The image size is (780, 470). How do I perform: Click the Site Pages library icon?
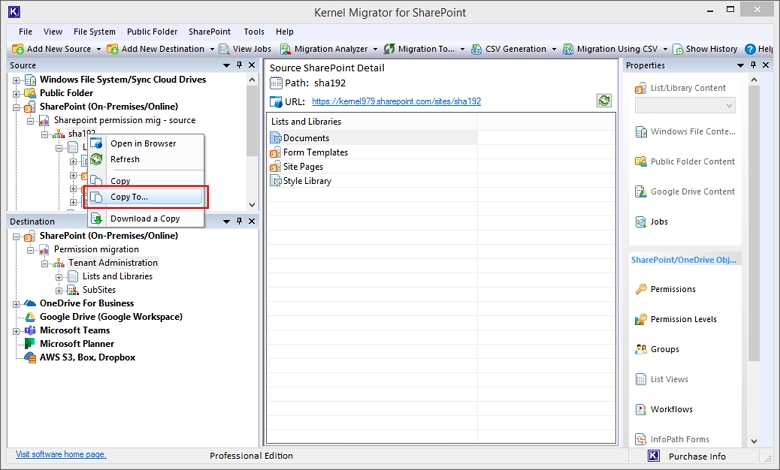click(x=276, y=167)
